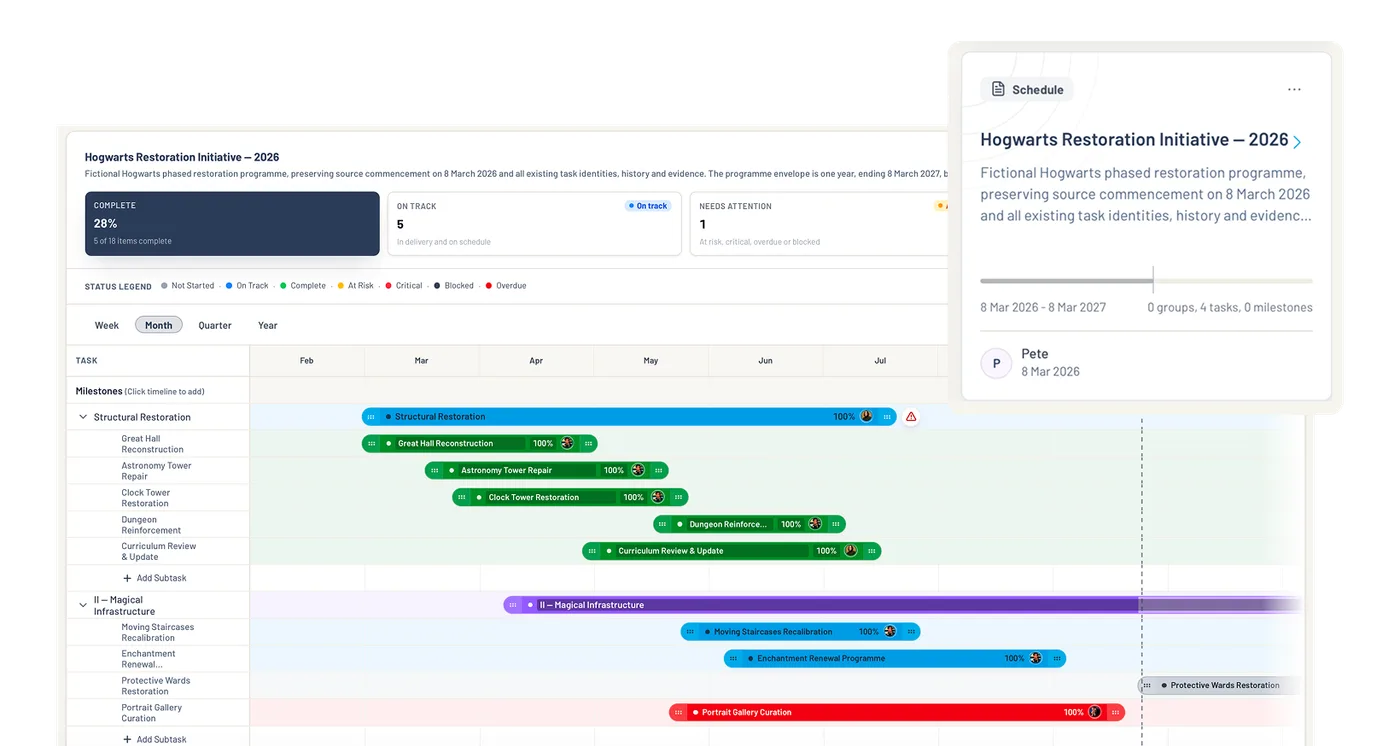Select the Curriculum Review & Update task row
1400x746 pixels.
click(158, 552)
